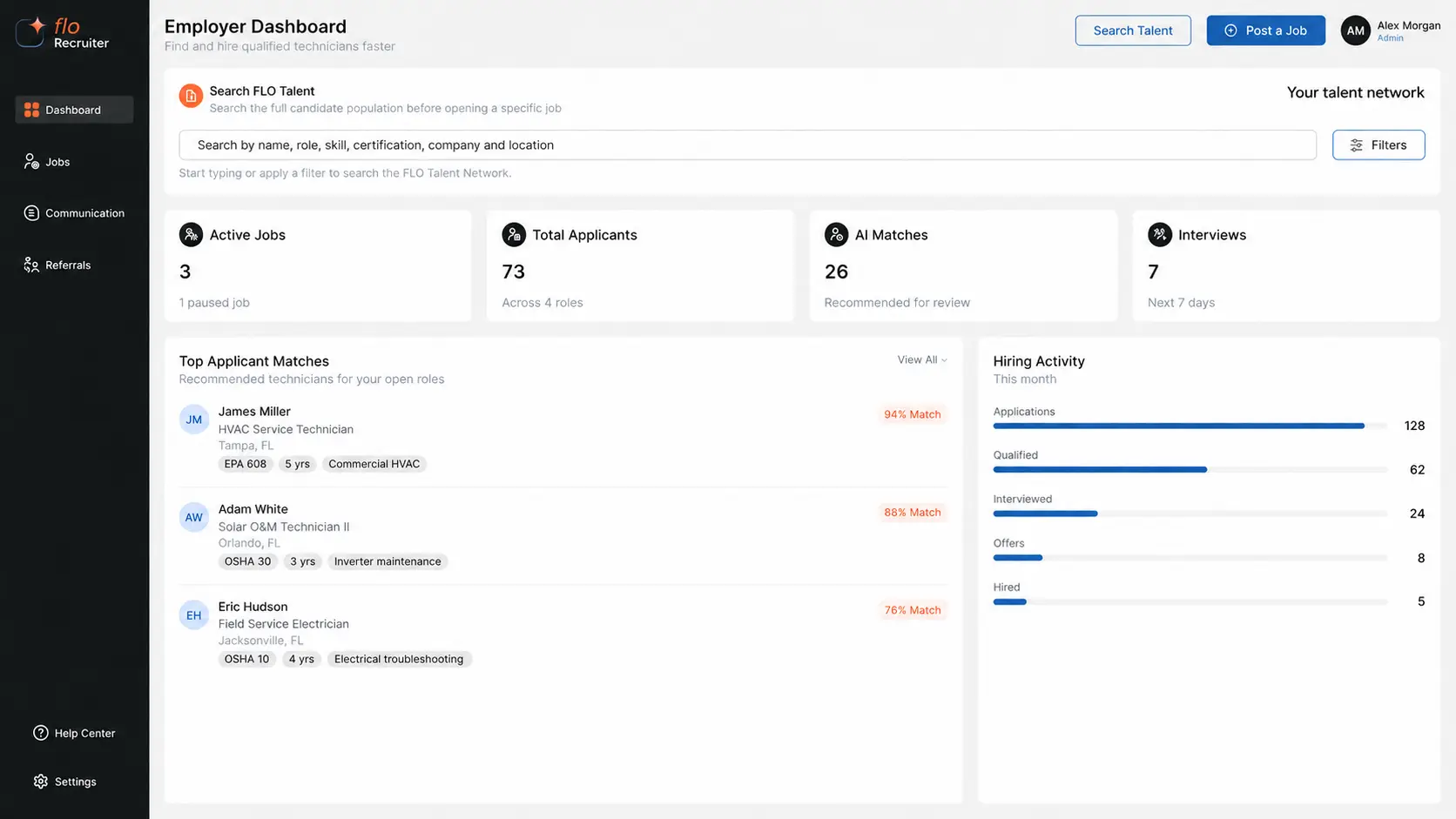Click the orange Search FLO Talent icon

click(191, 96)
